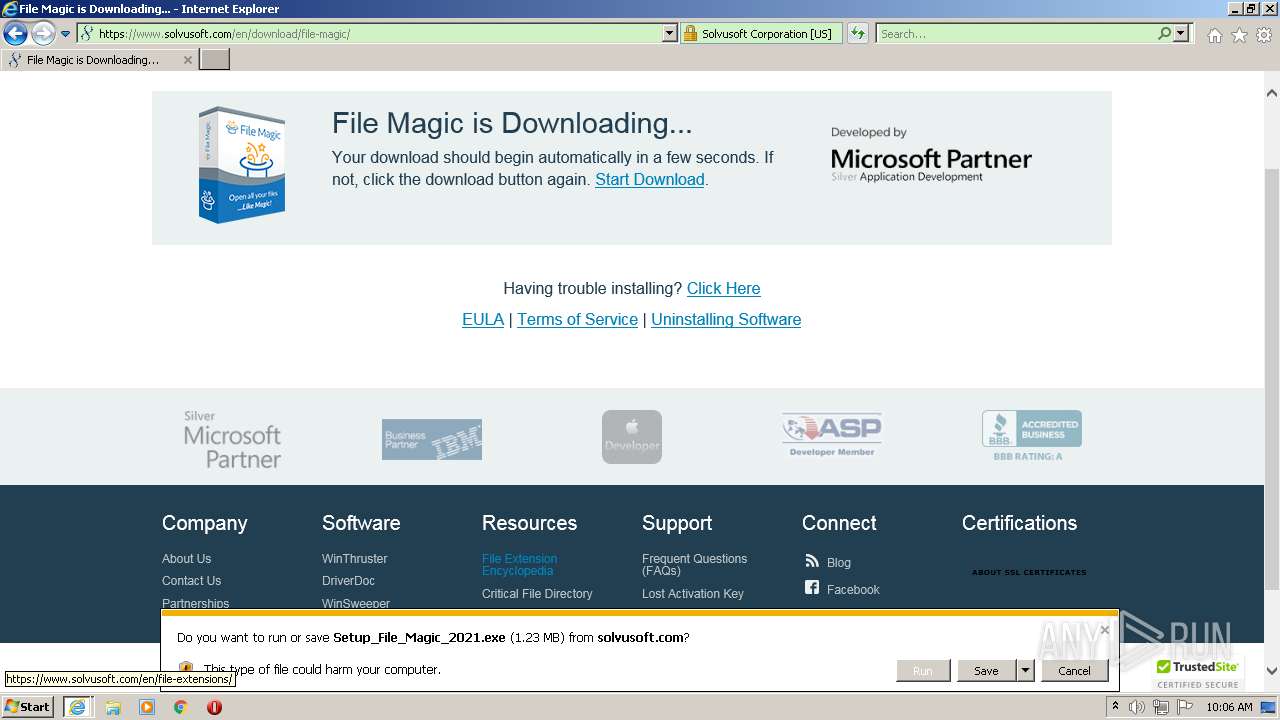This screenshot has height=720, width=1280.
Task: Click the Microsoft Partner Silver logo in banner
Action: point(931,156)
